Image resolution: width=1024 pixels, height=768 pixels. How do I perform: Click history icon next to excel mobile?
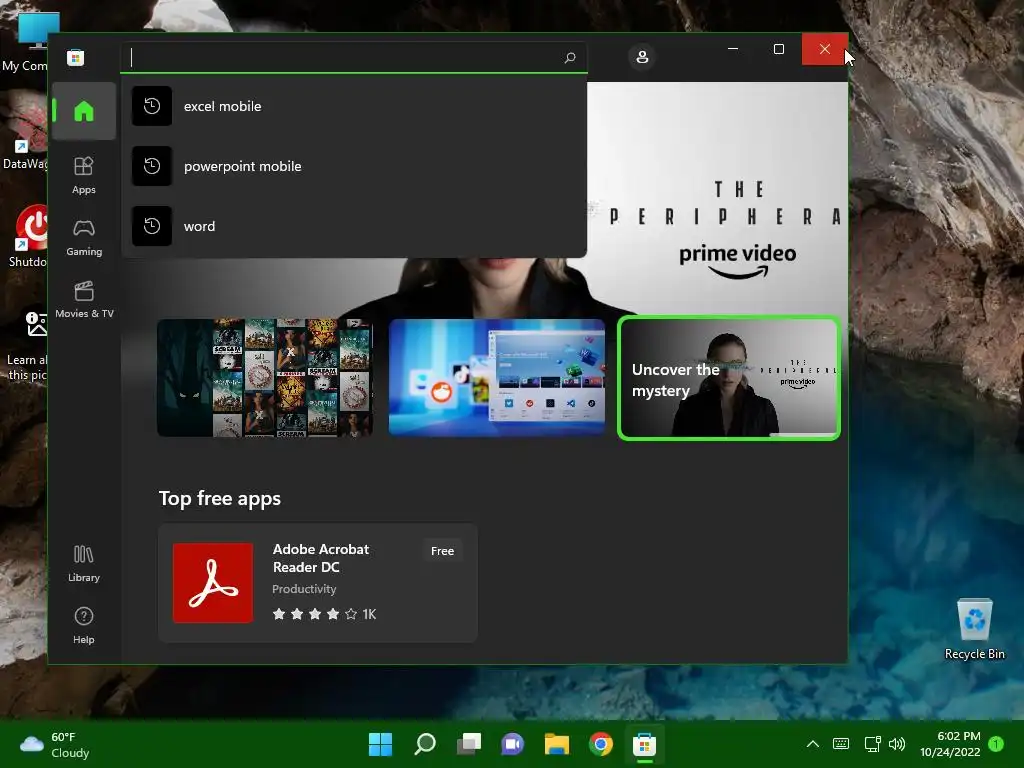pyautogui.click(x=152, y=106)
